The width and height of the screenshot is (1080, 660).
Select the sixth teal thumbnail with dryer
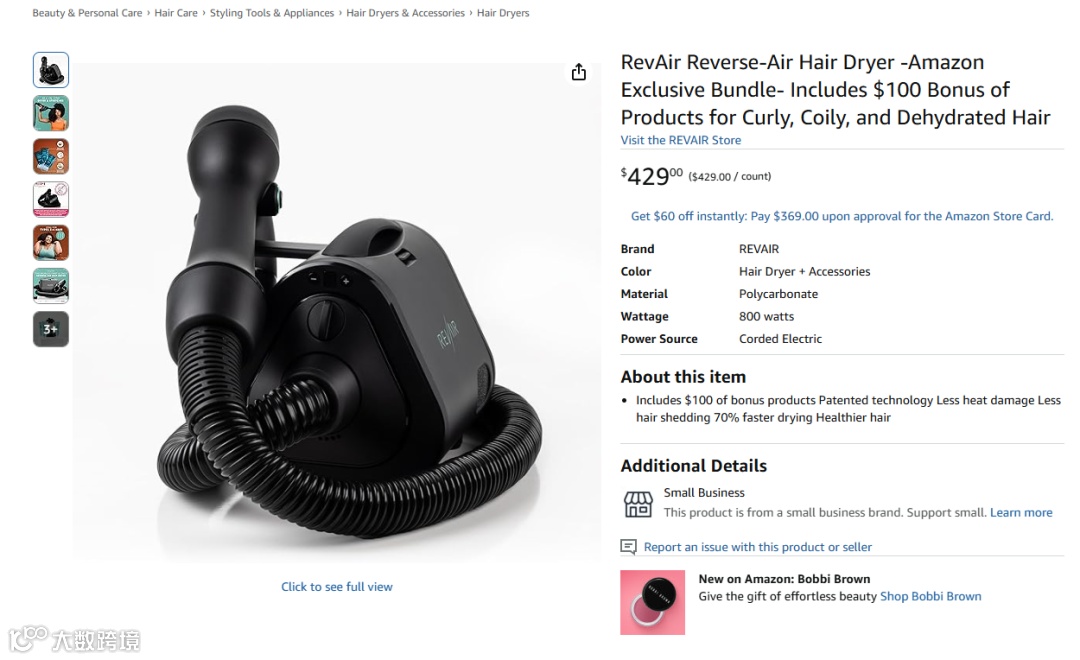tap(51, 286)
